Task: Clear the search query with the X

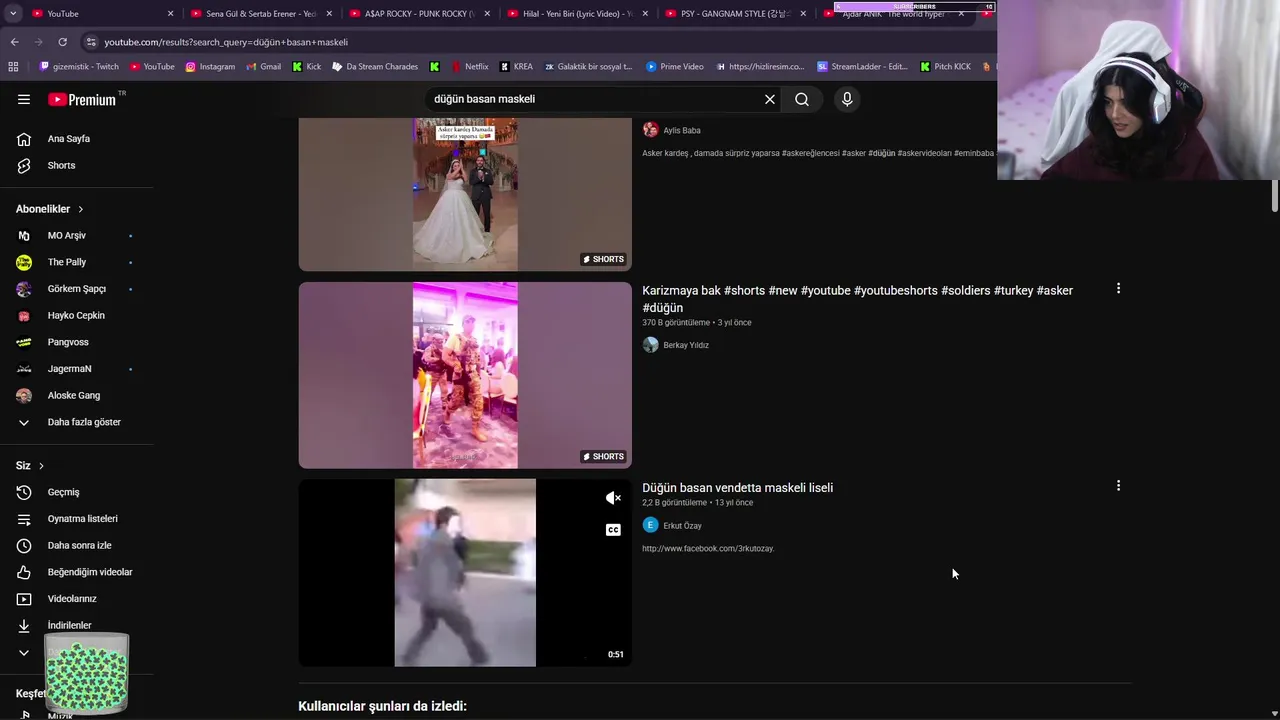Action: click(770, 99)
